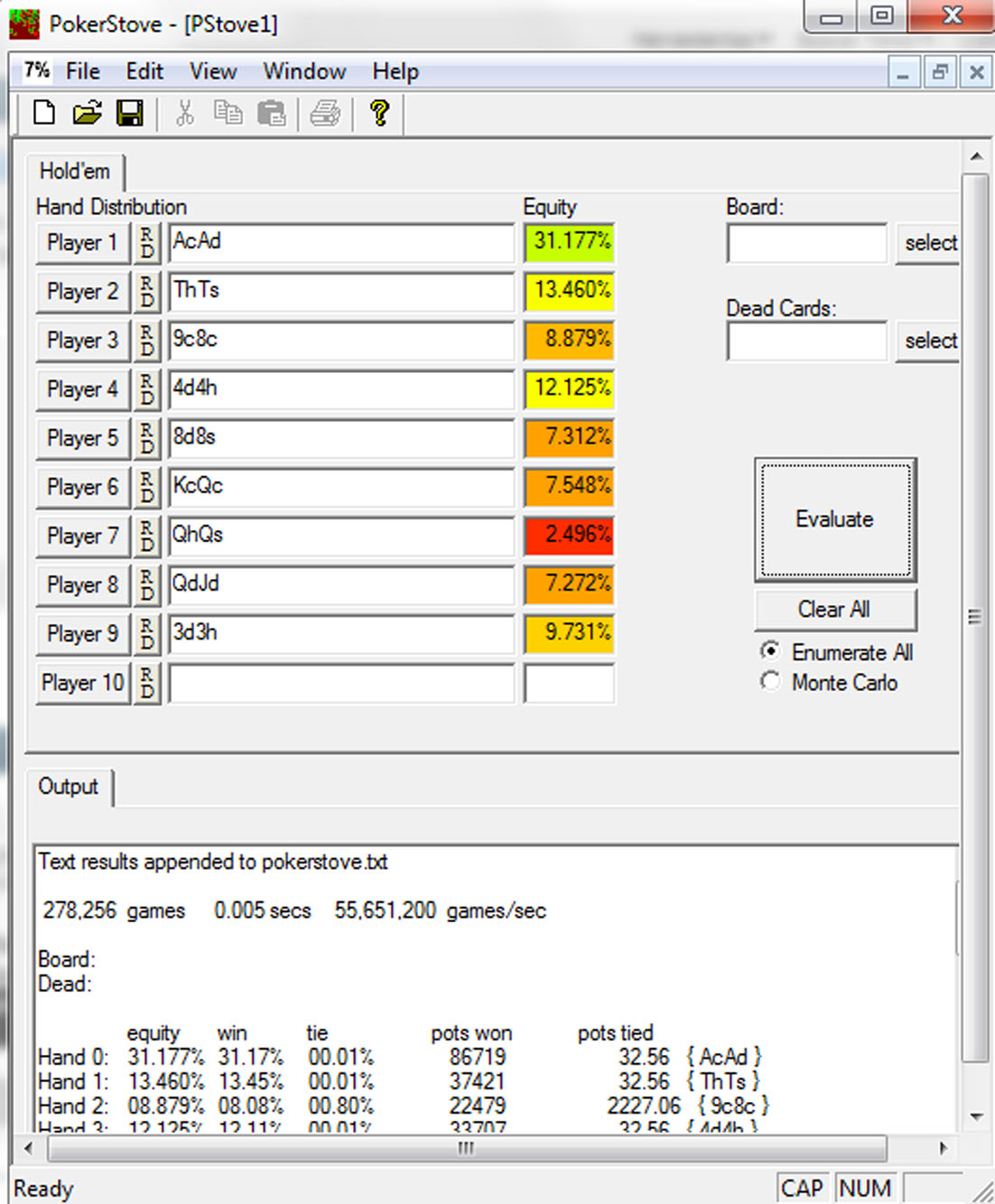Click the 278,256 games text in output
995x1204 pixels.
point(113,910)
